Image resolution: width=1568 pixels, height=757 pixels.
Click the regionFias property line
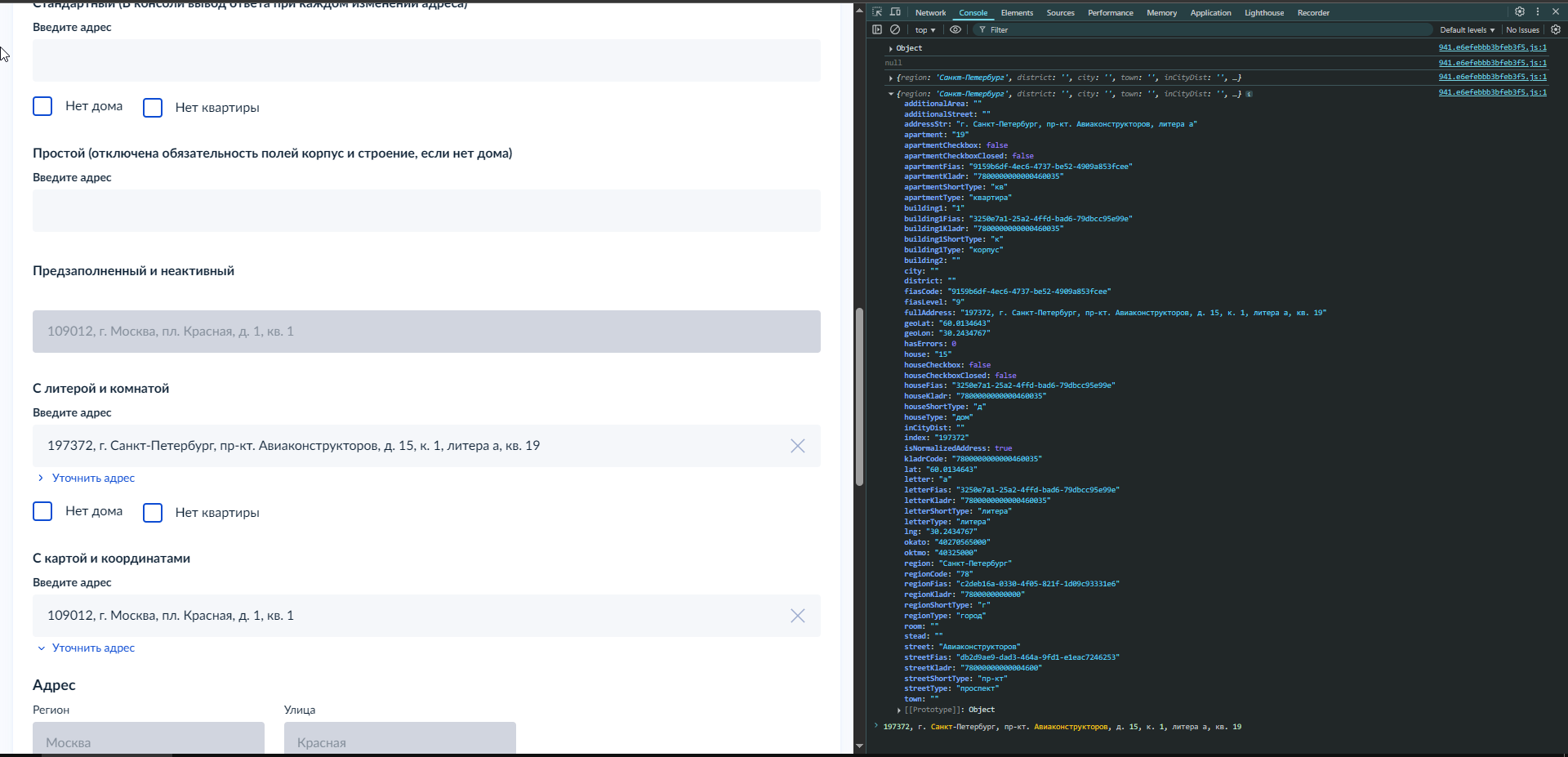(1011, 584)
